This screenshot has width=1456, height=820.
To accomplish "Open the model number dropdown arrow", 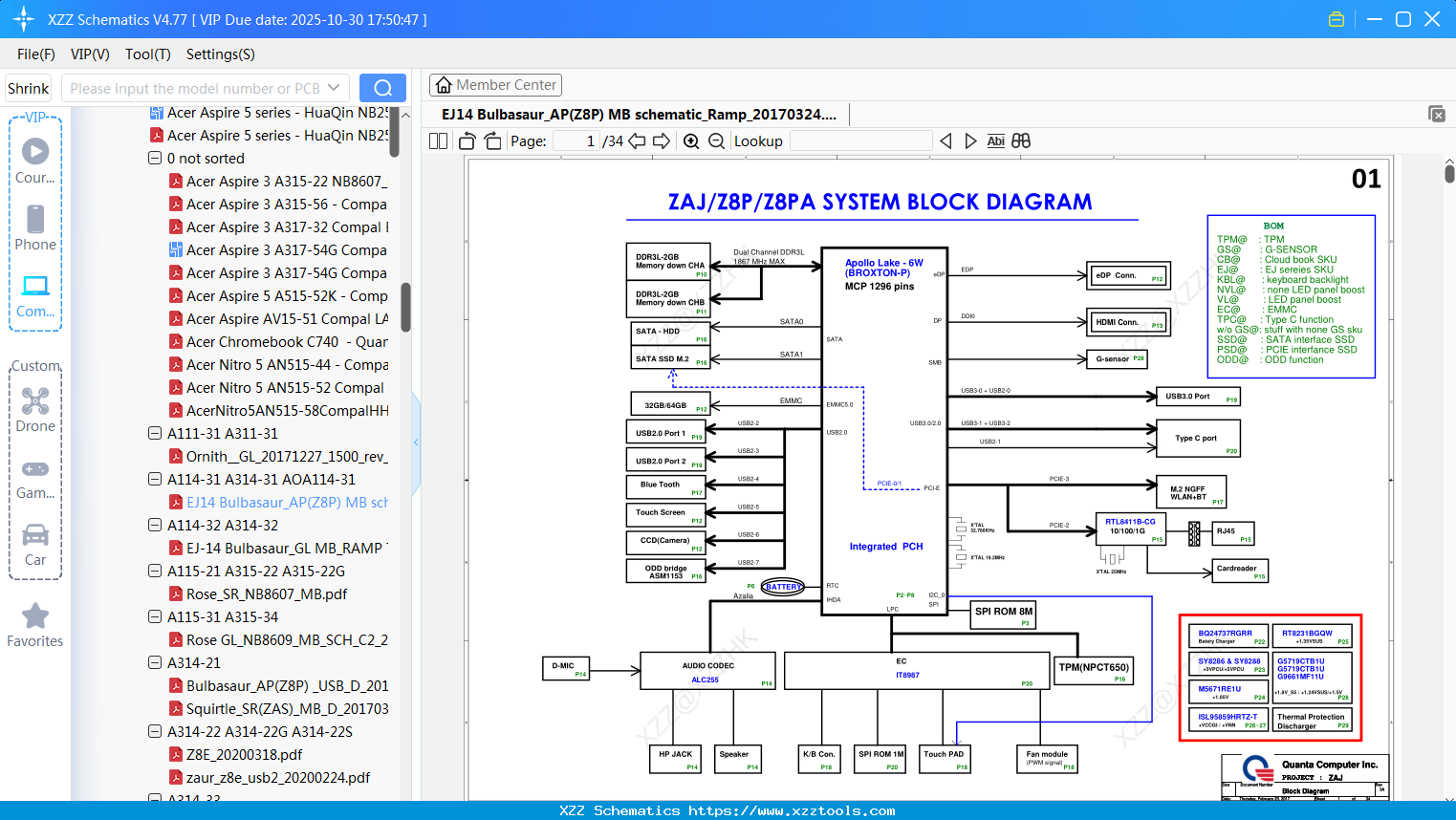I will pos(334,88).
